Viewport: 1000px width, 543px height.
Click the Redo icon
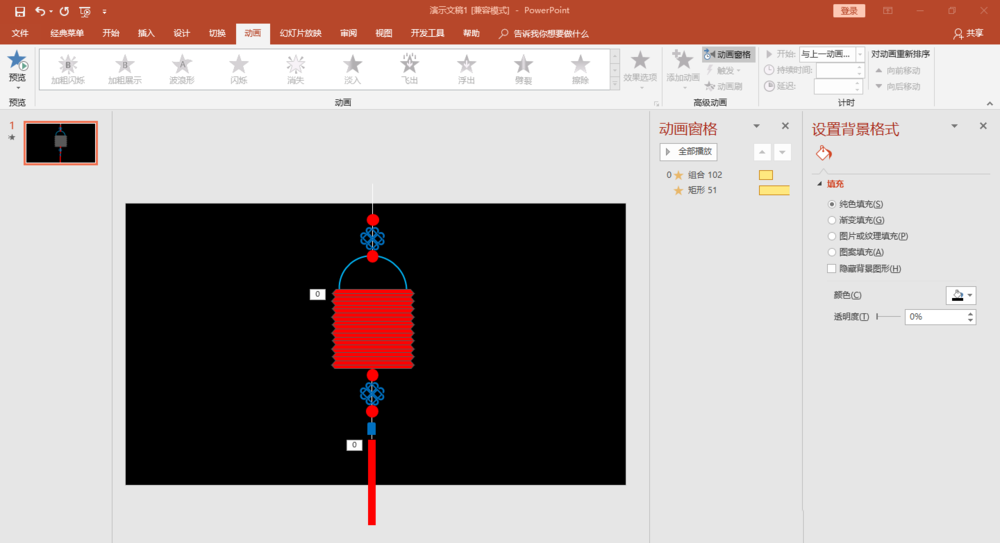tap(64, 11)
